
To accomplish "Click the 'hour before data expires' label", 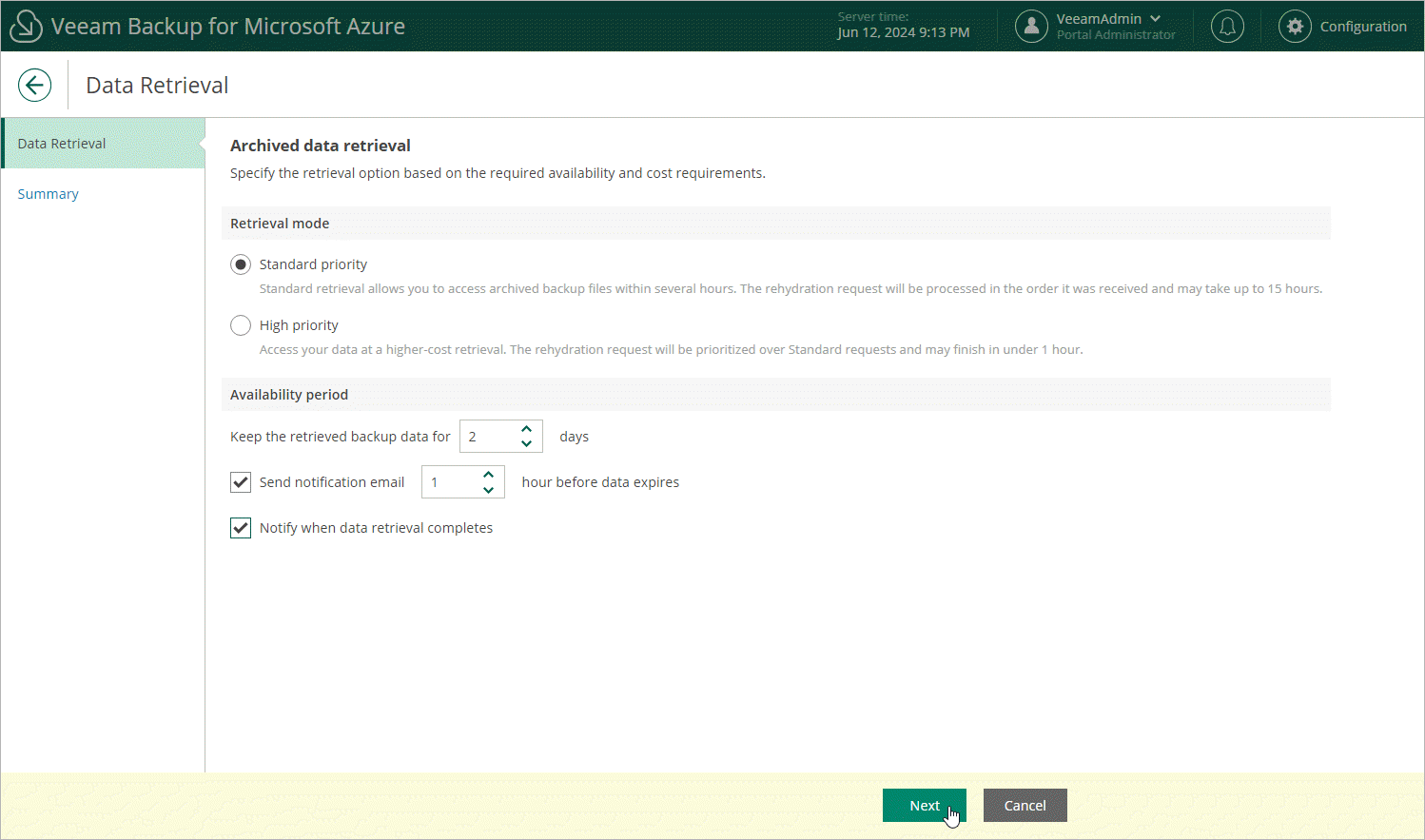I will [600, 482].
